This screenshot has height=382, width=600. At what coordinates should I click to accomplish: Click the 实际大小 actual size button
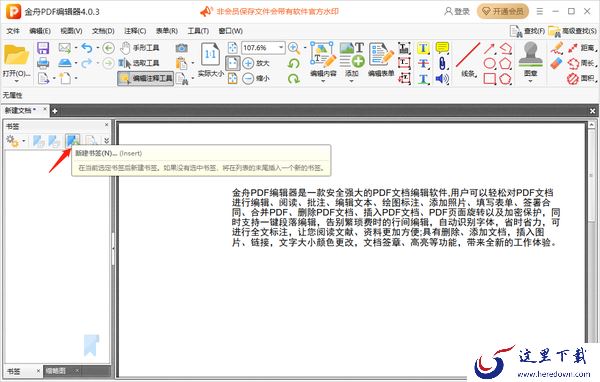(x=210, y=60)
